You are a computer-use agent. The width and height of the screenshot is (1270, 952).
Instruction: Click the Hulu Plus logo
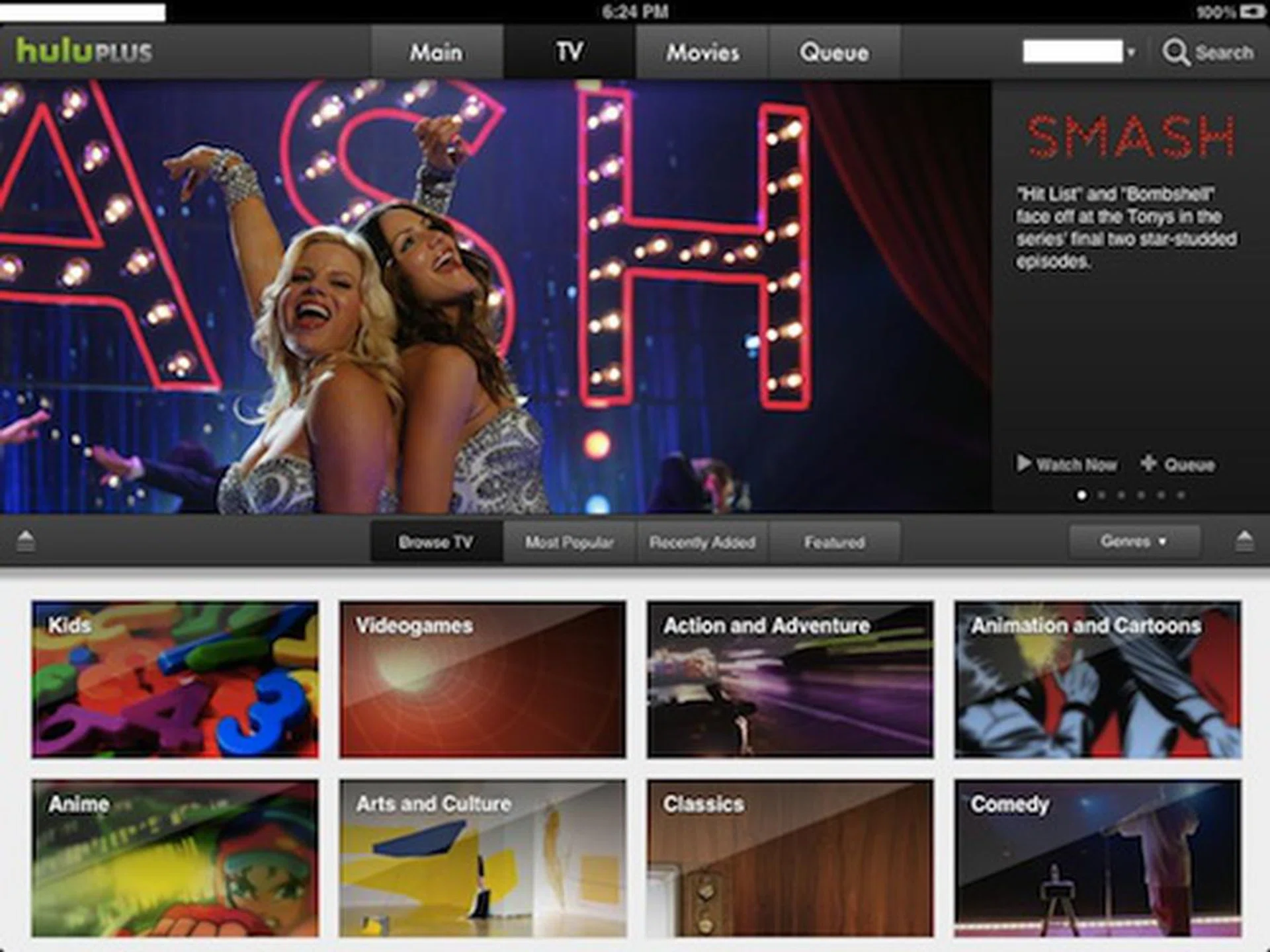coord(85,52)
